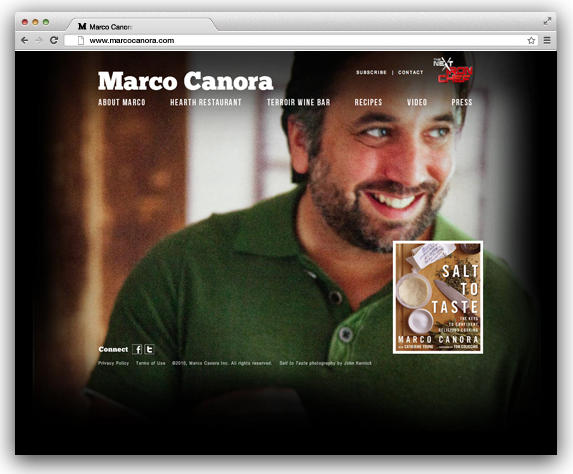
Task: Open the Twitter connect icon
Action: tap(149, 349)
